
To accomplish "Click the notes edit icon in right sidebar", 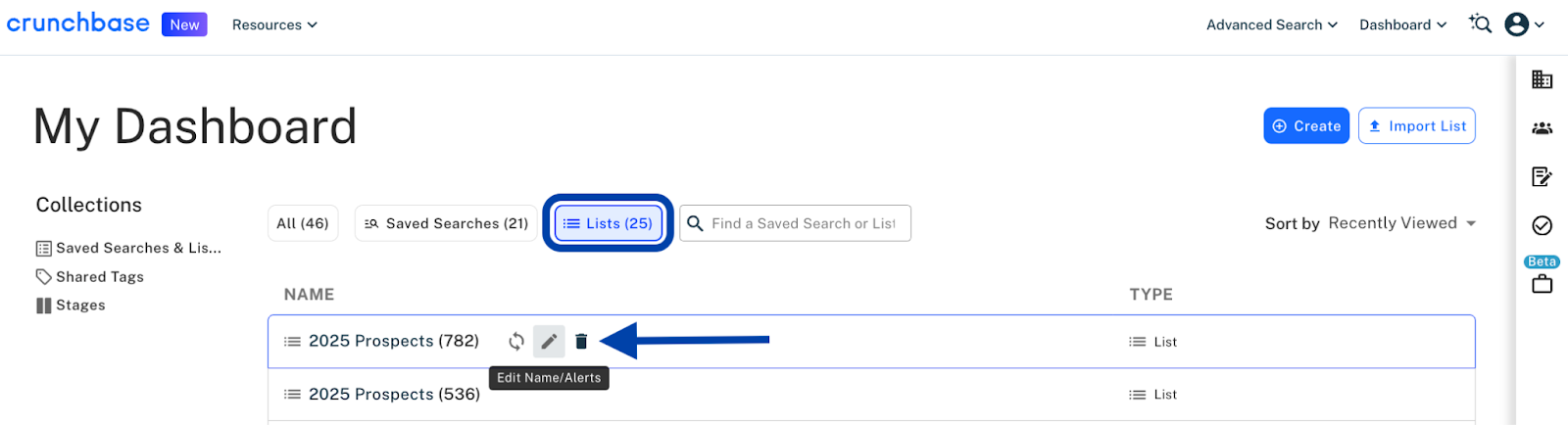I will pos(1542,176).
